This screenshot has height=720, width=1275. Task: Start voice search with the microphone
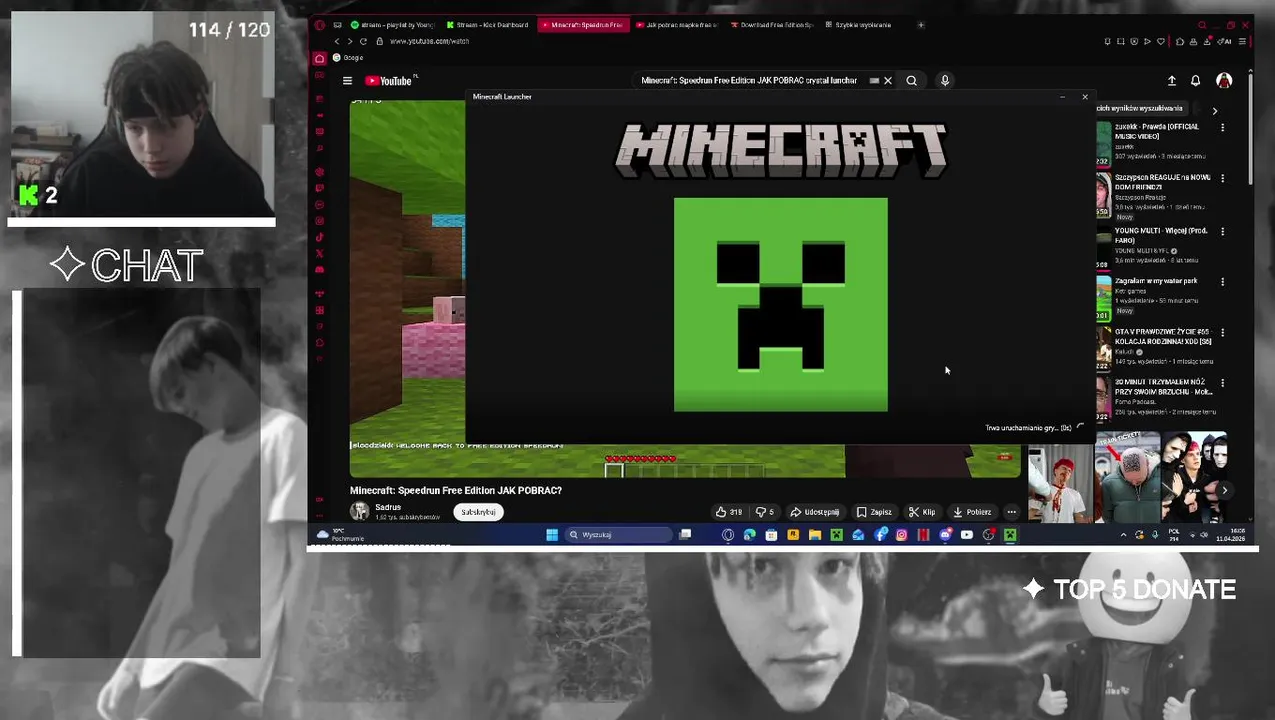944,81
